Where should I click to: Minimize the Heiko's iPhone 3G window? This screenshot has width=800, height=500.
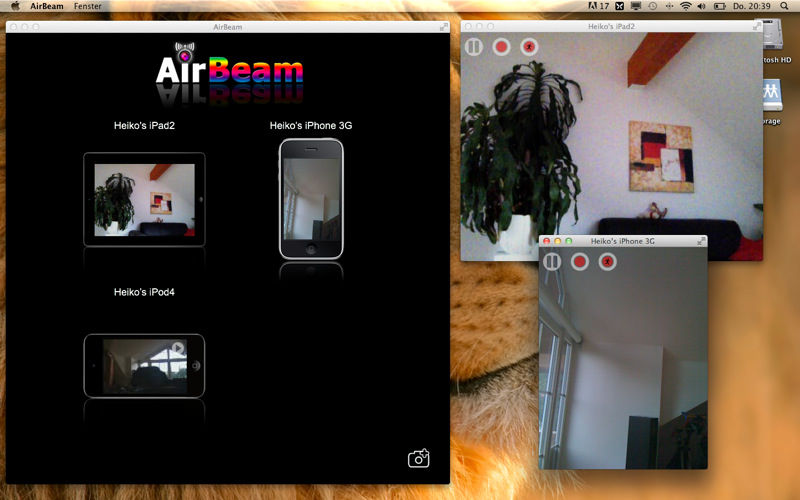click(558, 241)
